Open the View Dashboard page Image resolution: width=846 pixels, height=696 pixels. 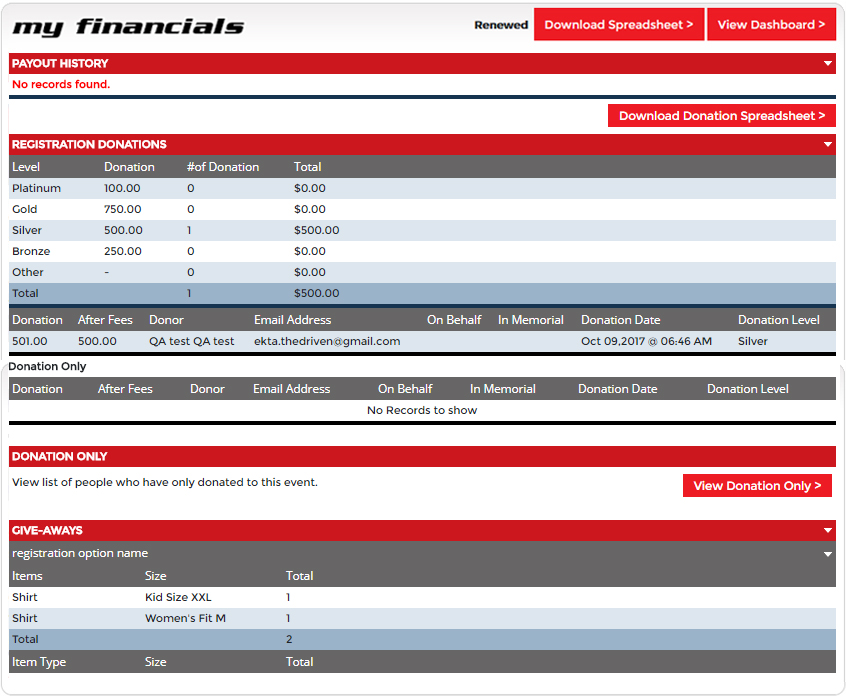point(771,25)
